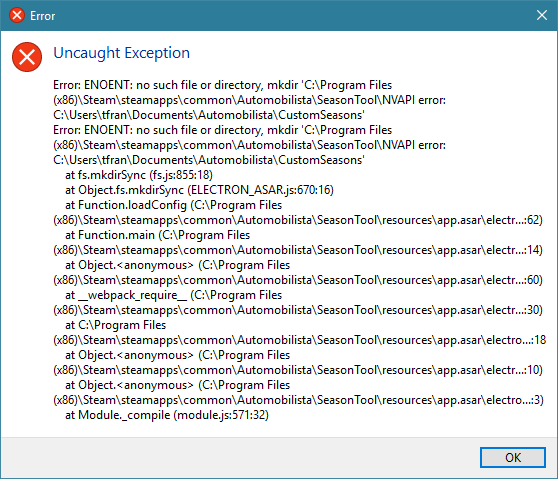
Task: Click the app.asar path line ending in :14)
Action: pos(298,250)
